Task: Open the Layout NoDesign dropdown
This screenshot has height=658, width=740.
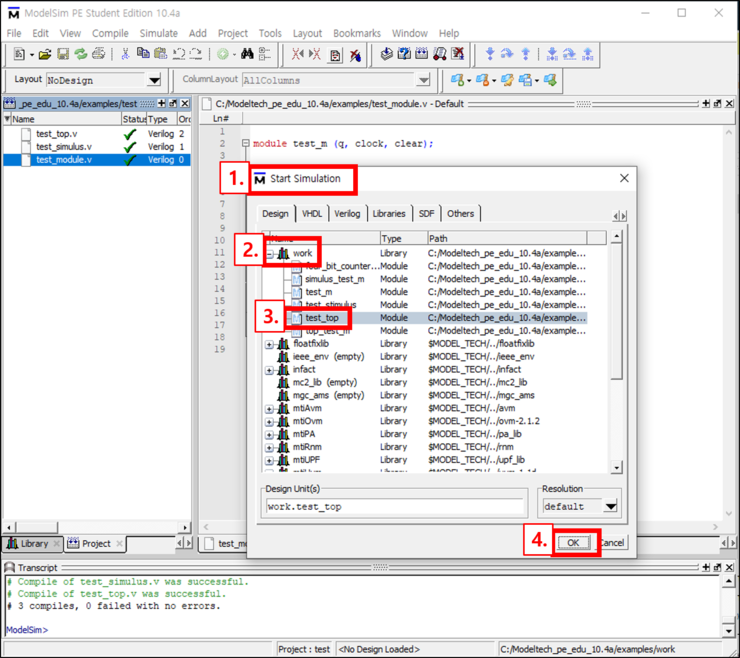Action: 154,80
